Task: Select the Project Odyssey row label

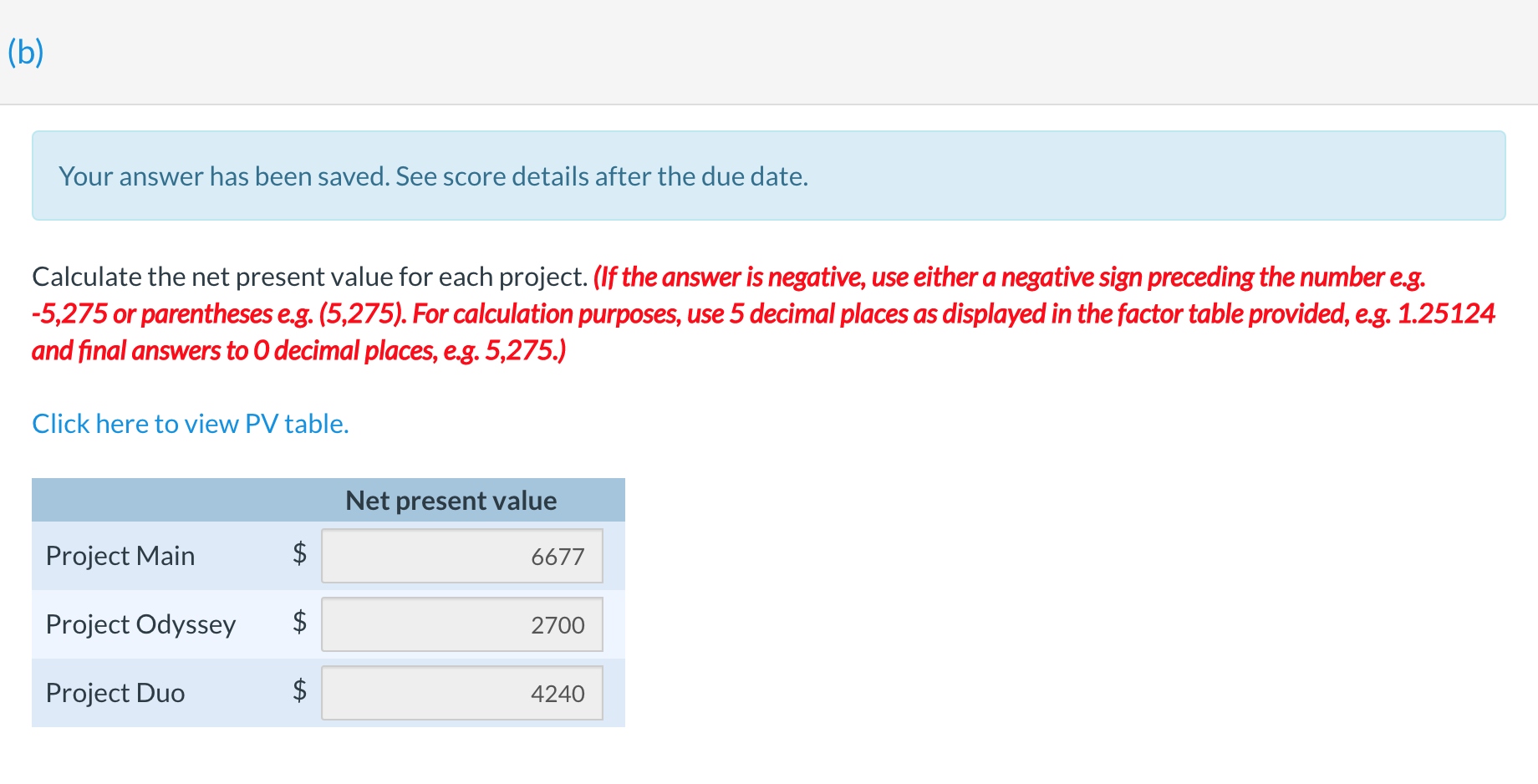Action: [140, 624]
